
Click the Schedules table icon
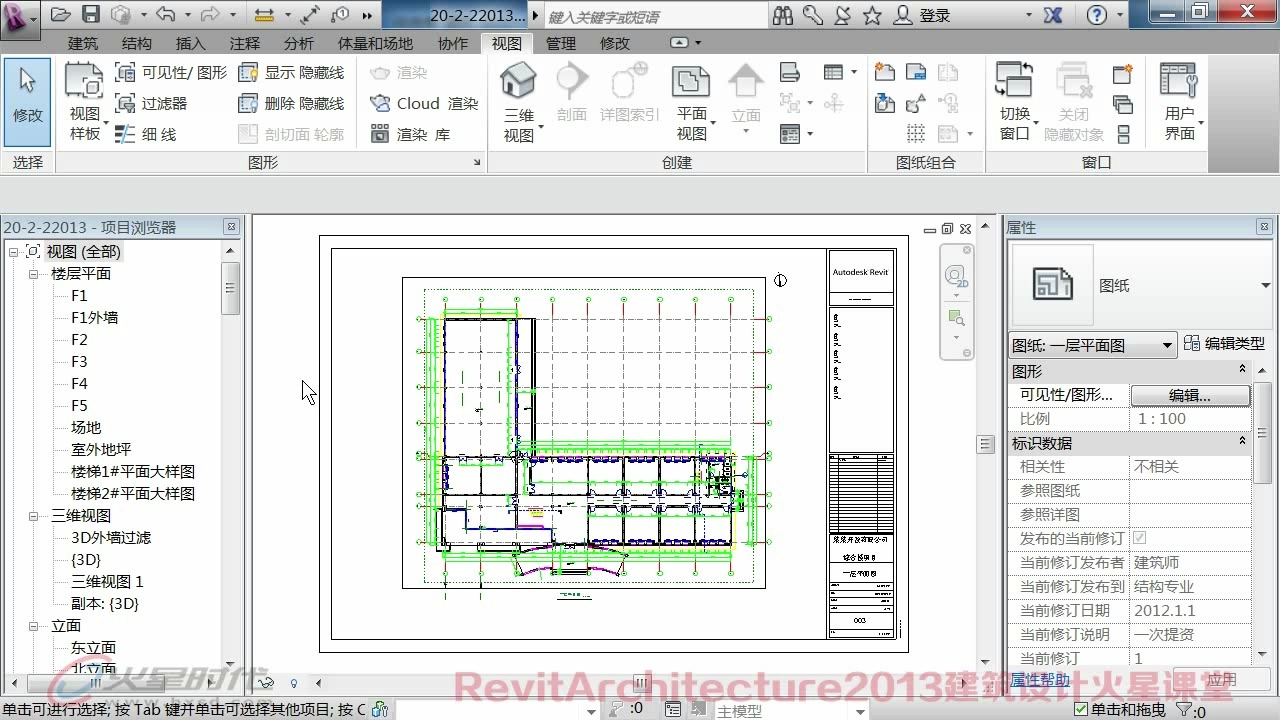click(834, 72)
